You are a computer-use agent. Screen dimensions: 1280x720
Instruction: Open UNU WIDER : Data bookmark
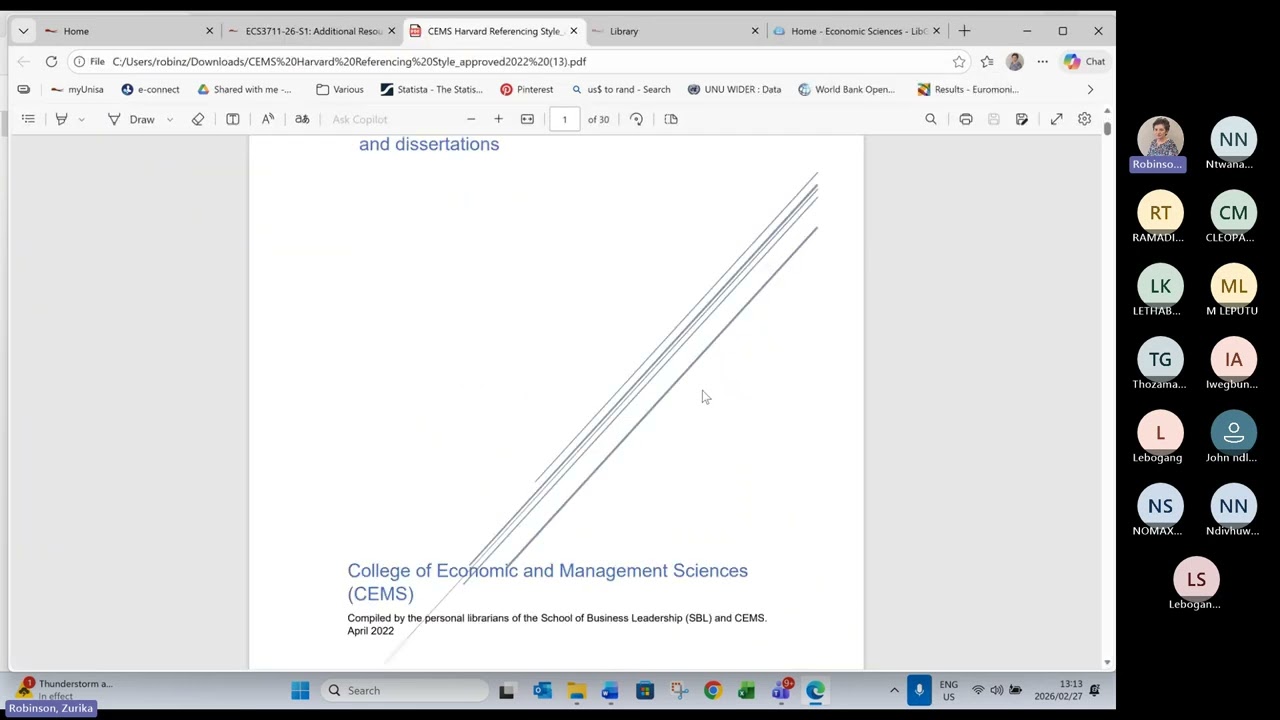click(734, 89)
